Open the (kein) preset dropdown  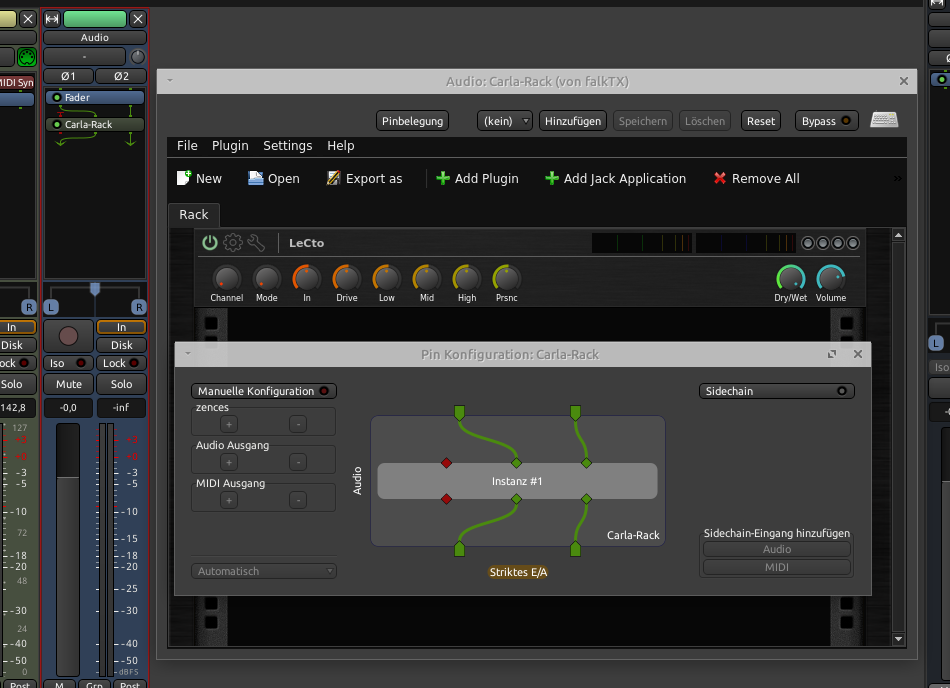[x=505, y=121]
